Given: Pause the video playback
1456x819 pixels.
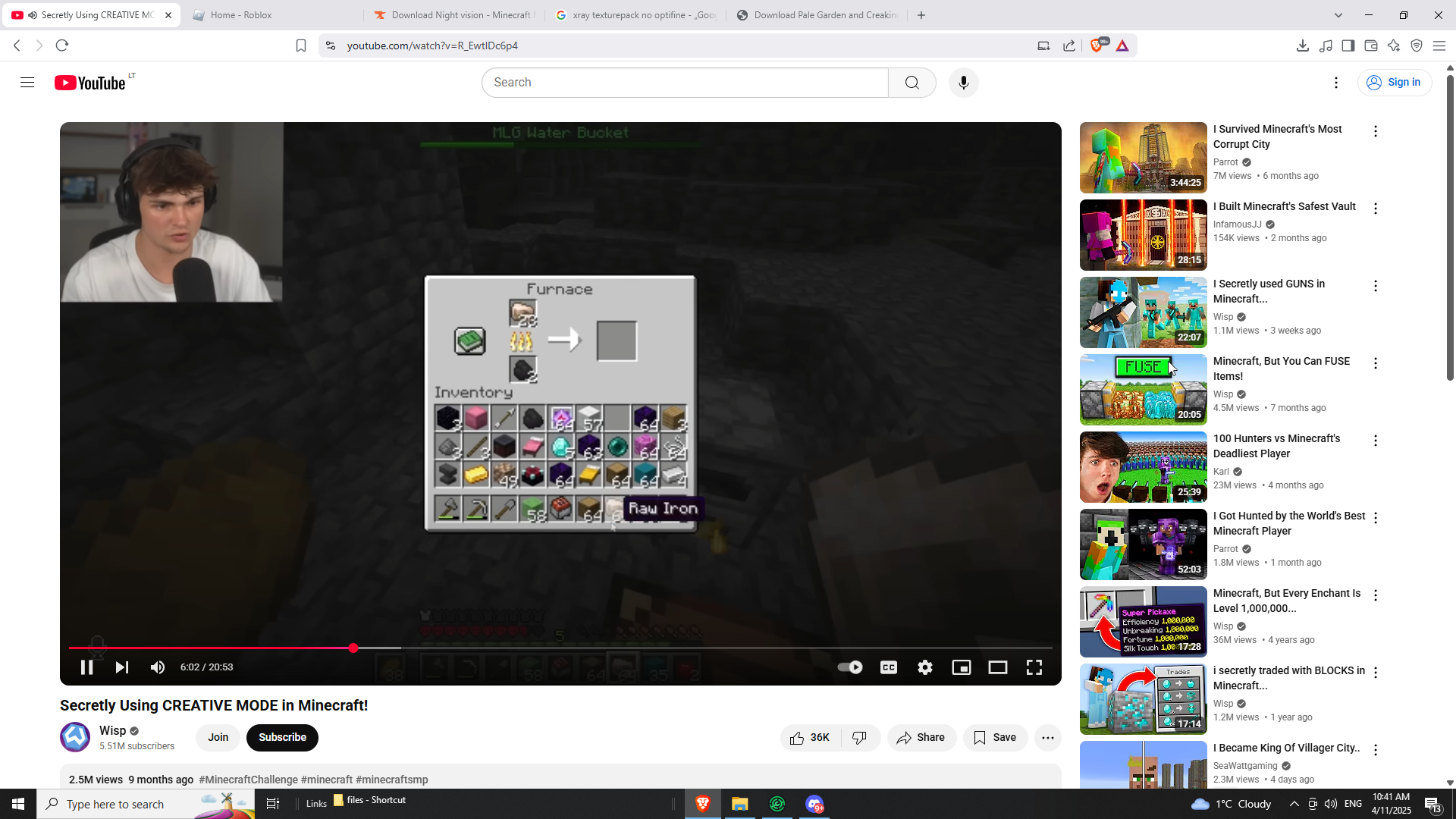Looking at the screenshot, I should (x=86, y=667).
